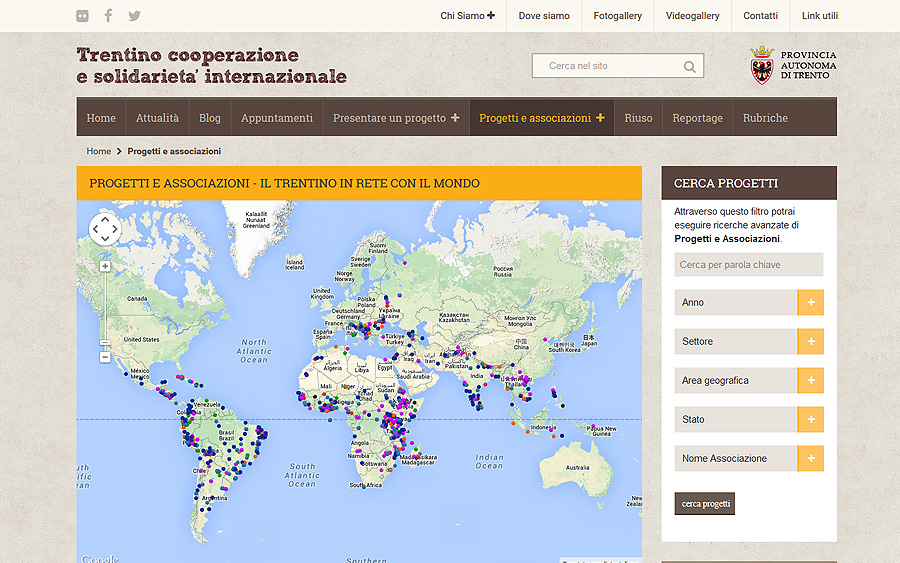Viewport: 900px width, 563px height.
Task: Open the Reportage section
Action: tap(697, 118)
